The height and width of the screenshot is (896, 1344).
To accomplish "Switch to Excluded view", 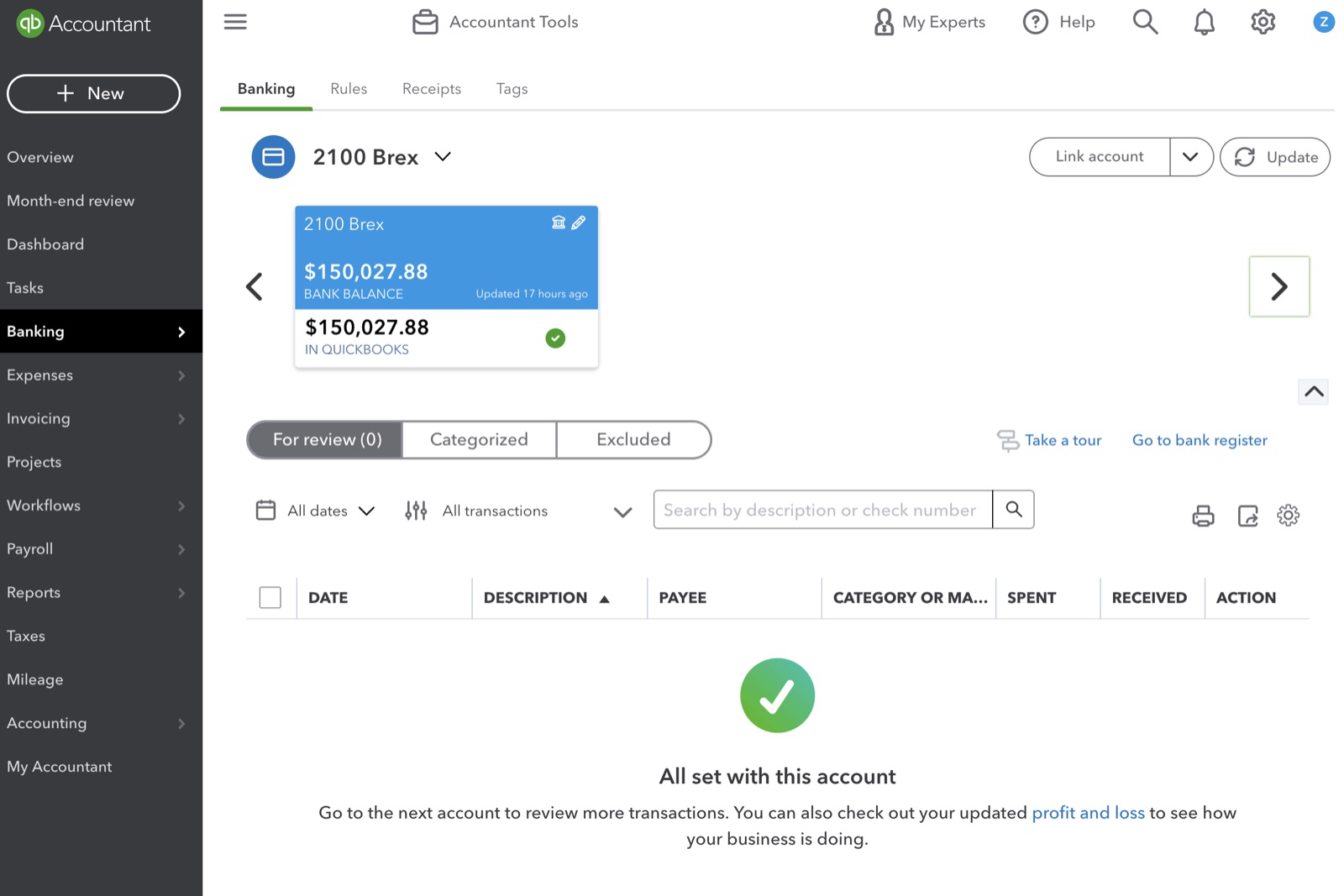I will point(633,440).
